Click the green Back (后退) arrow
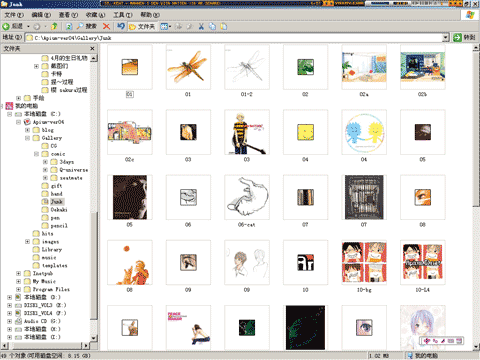Image resolution: width=480 pixels, height=360 pixels. coord(6,26)
